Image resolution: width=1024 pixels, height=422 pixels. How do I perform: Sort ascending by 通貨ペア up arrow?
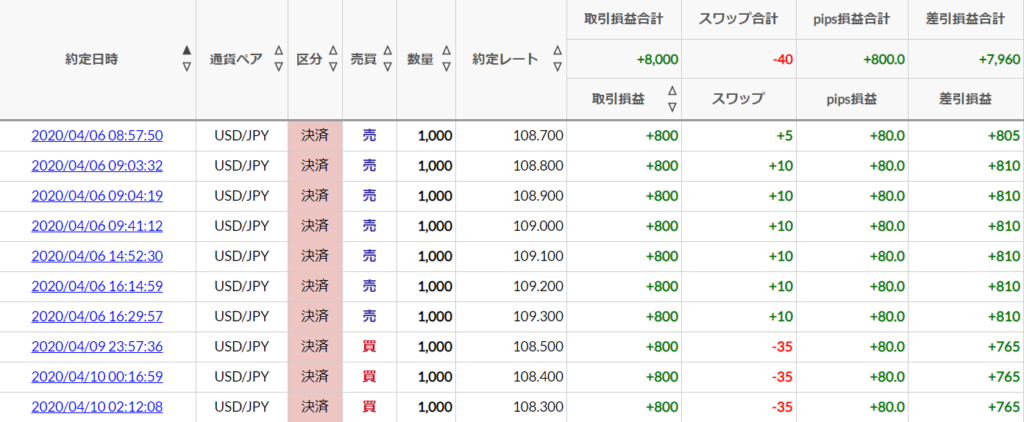279,50
